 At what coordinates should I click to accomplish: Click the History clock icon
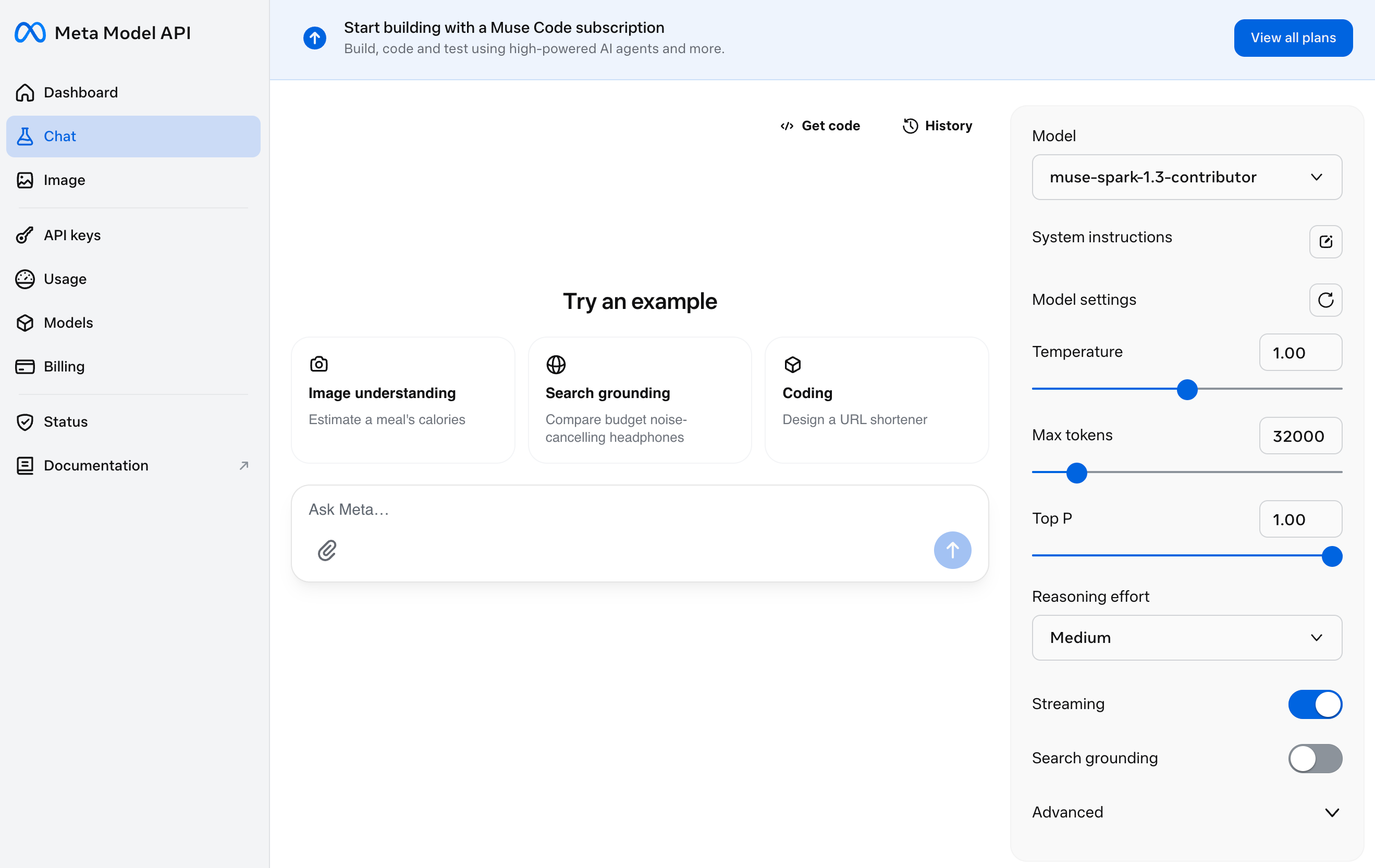pos(910,126)
